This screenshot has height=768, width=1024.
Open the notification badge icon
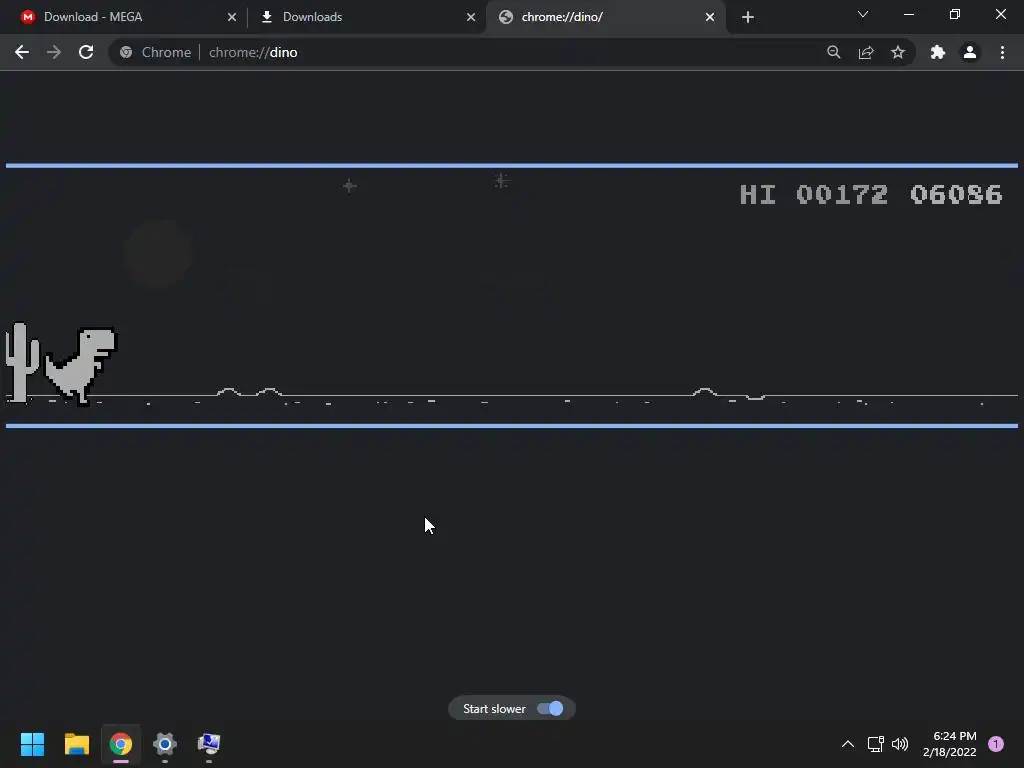coord(996,744)
